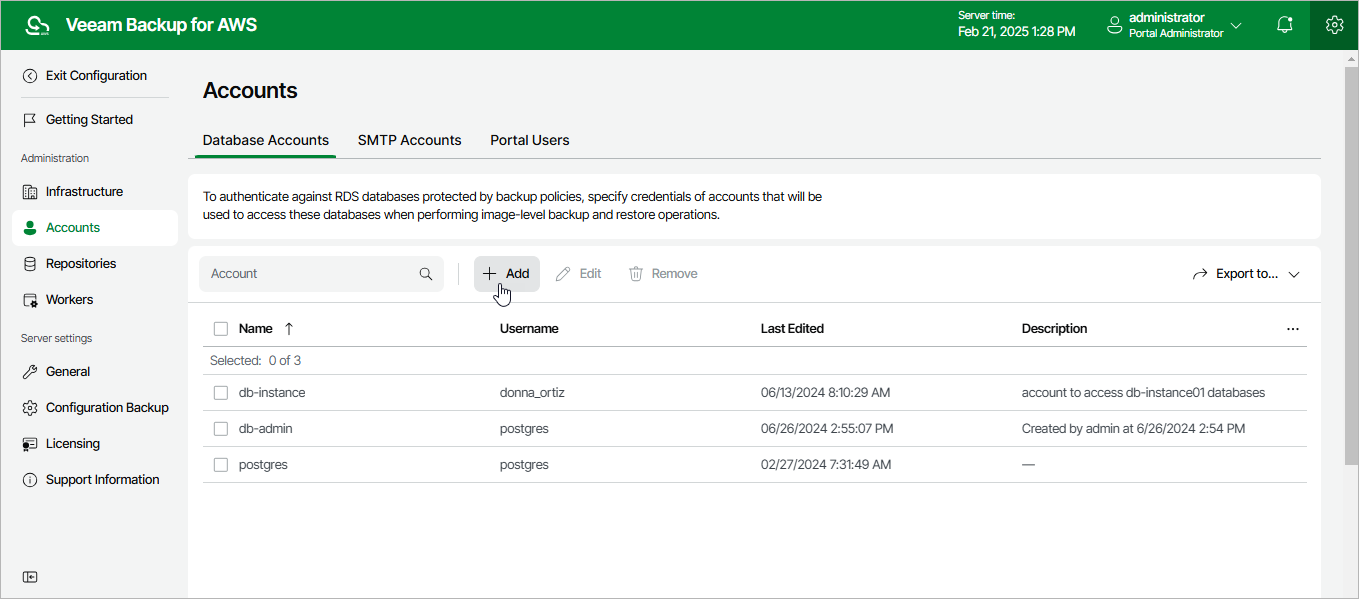Select the db-admin account checkbox

pos(221,429)
